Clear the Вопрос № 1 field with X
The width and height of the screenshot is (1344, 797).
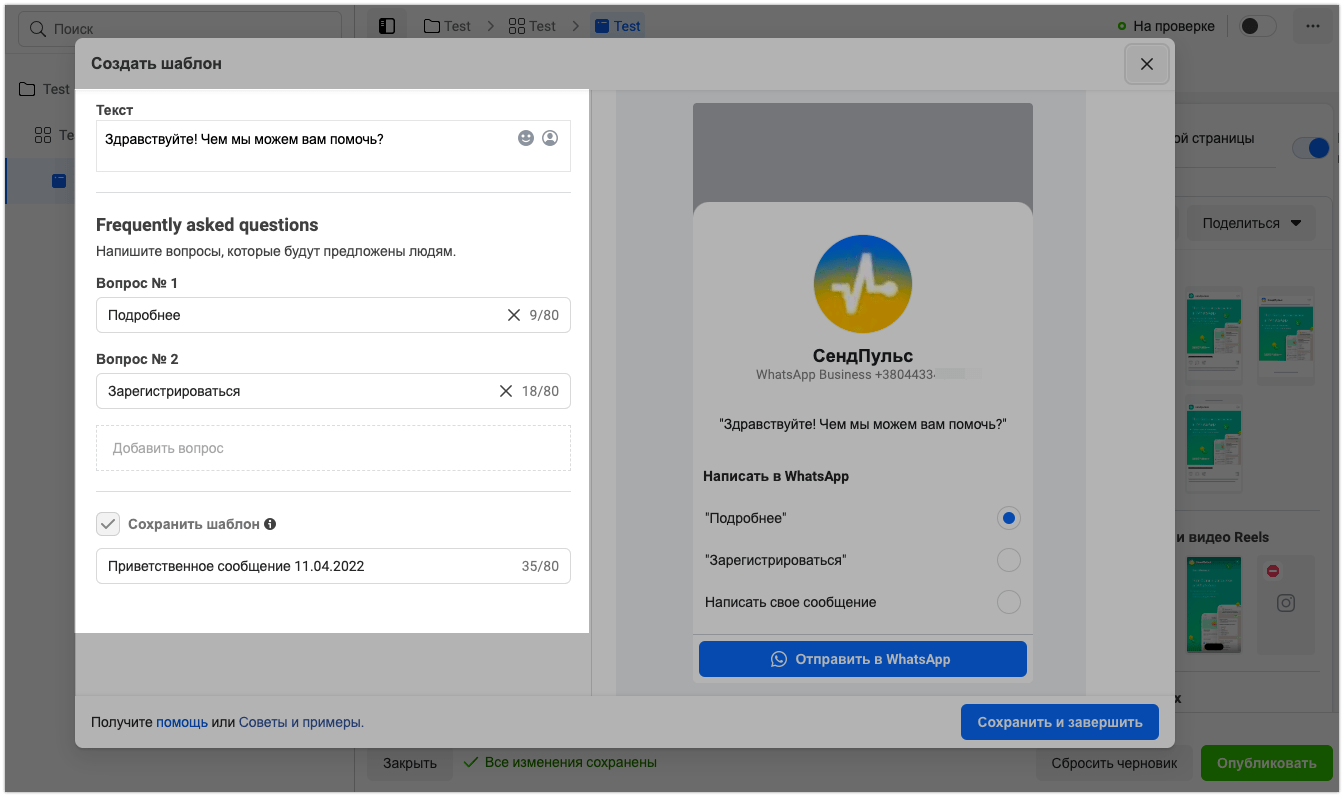click(x=514, y=315)
